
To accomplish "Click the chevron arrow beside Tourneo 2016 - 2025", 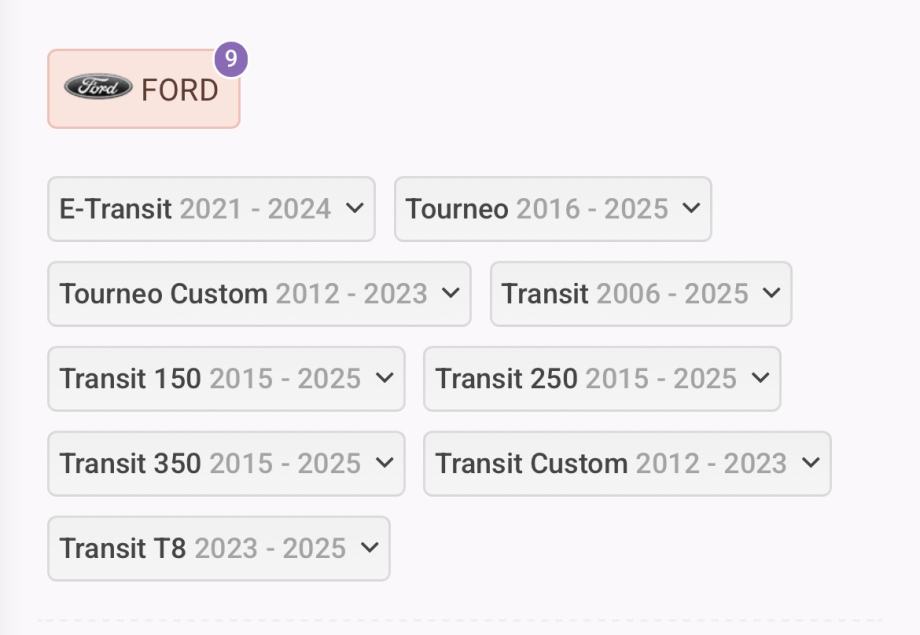I will click(691, 208).
